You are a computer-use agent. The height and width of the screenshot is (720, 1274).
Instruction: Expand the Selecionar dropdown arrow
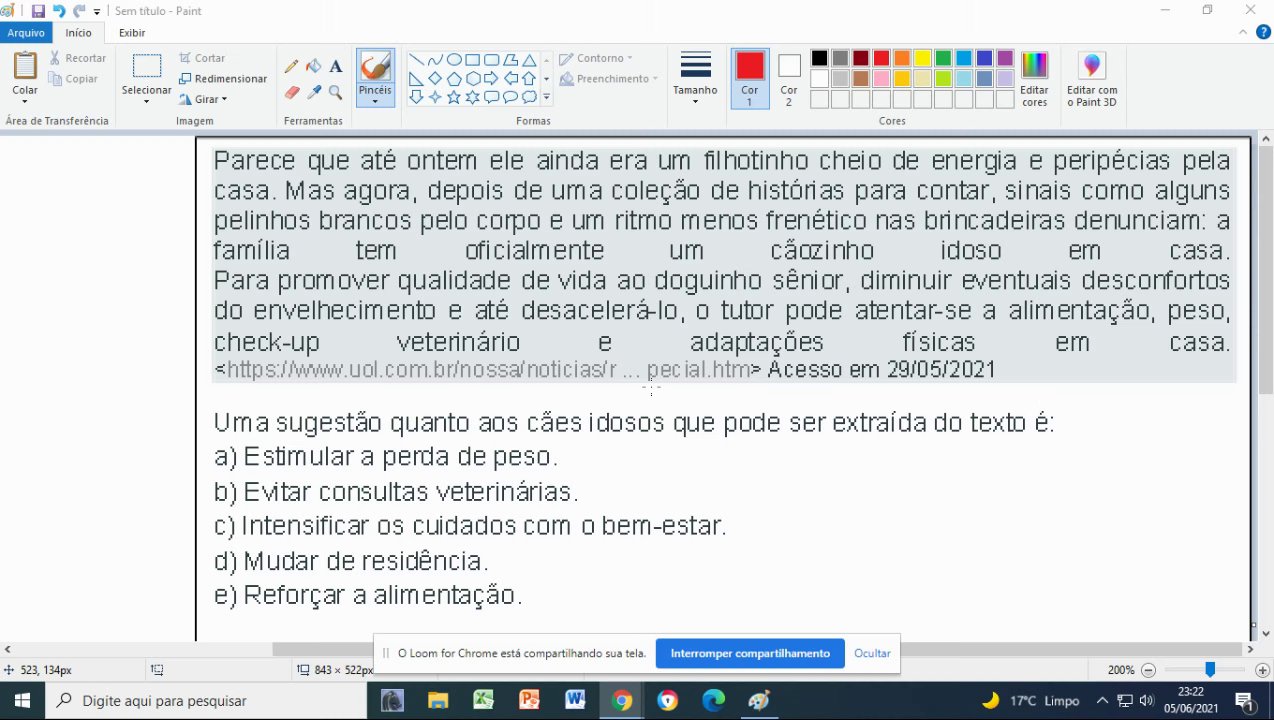click(x=146, y=101)
